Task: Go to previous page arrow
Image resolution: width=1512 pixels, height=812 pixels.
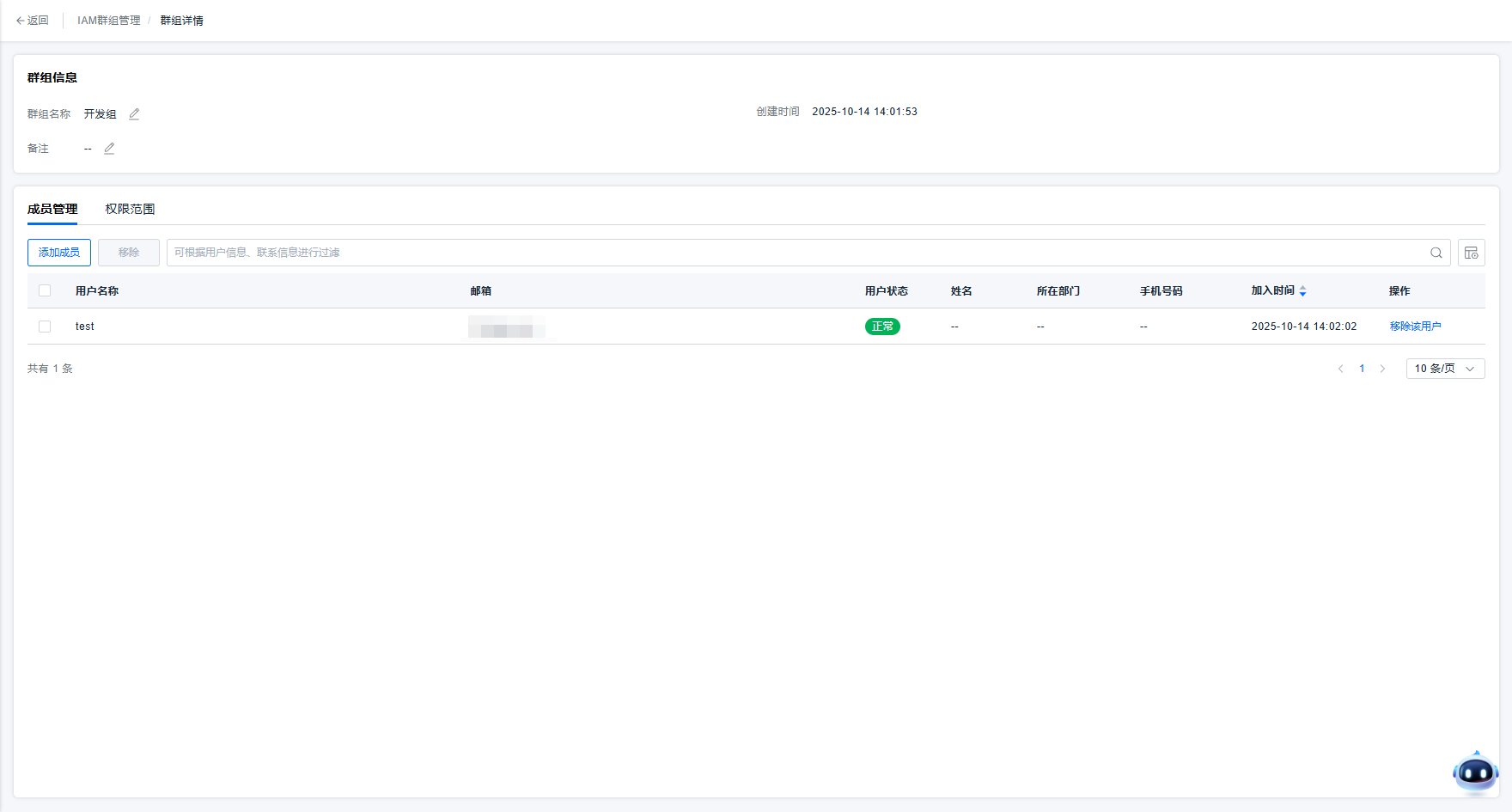Action: [1340, 369]
